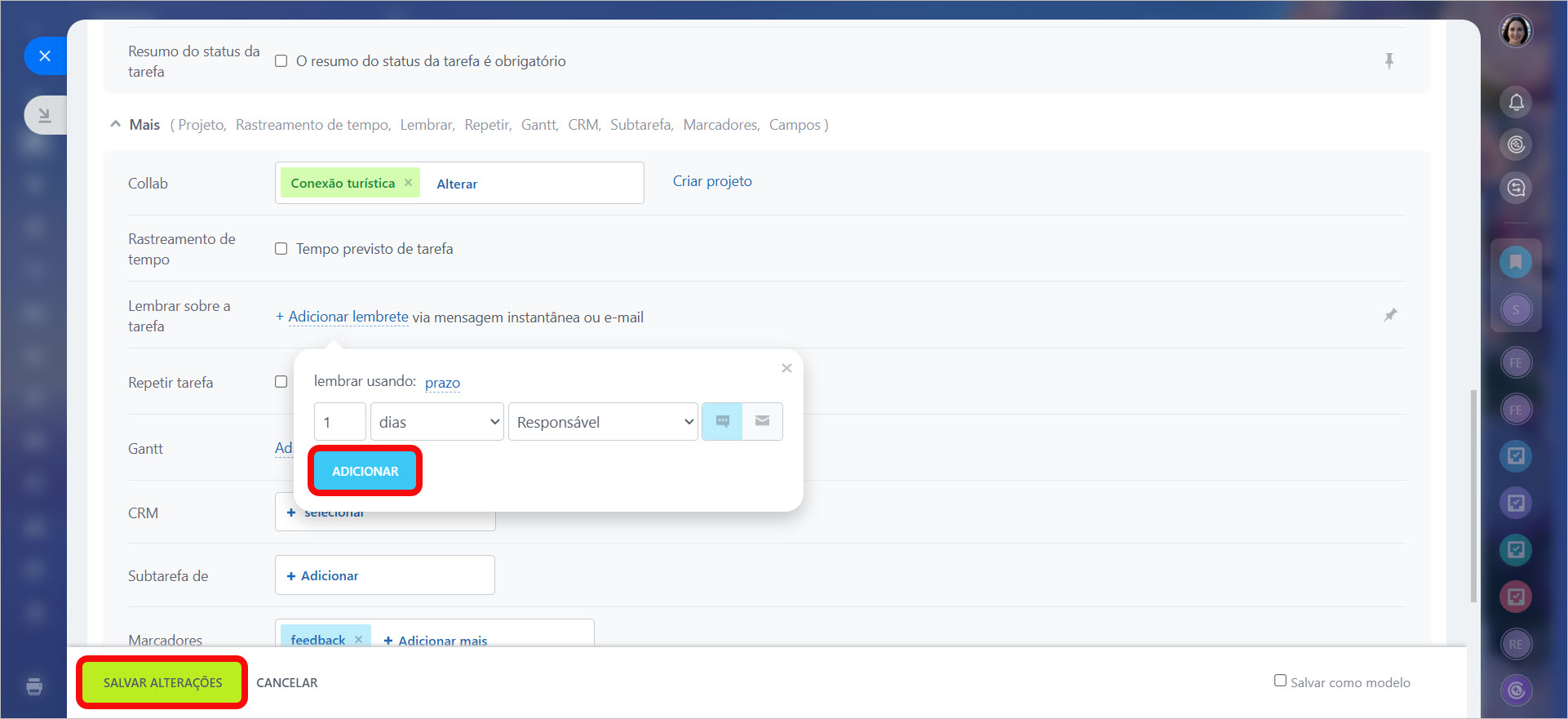Enable mandatory task status summary checkbox
Screen dimensions: 1568x719
coord(281,61)
